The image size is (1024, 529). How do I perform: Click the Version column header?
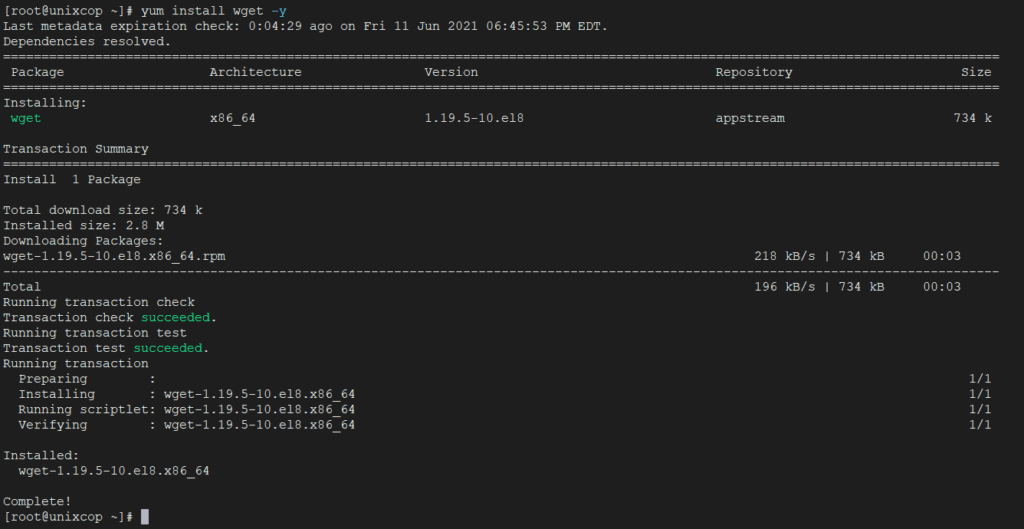pyautogui.click(x=451, y=72)
